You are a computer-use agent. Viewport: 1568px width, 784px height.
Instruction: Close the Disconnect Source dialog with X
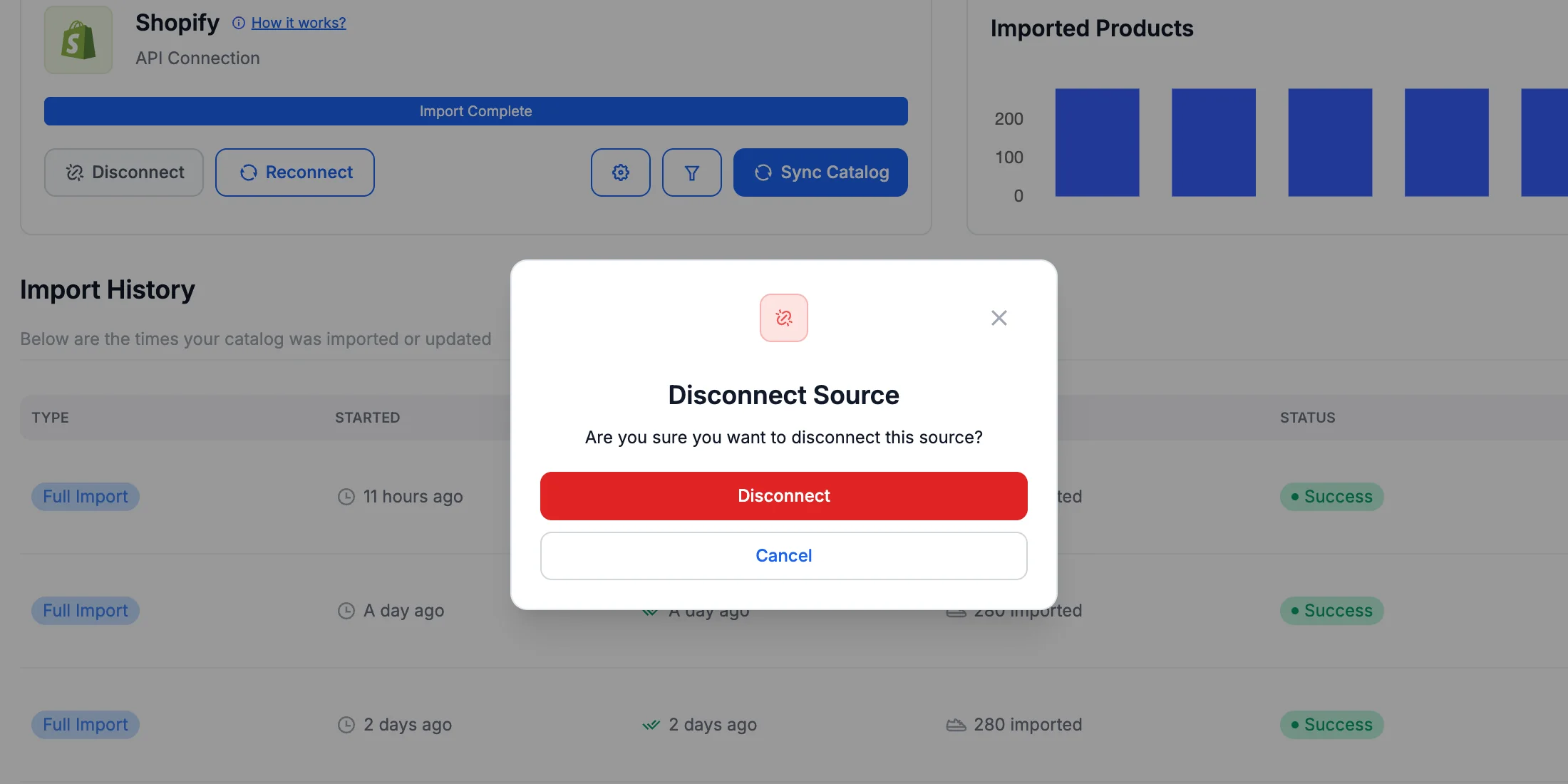point(999,318)
